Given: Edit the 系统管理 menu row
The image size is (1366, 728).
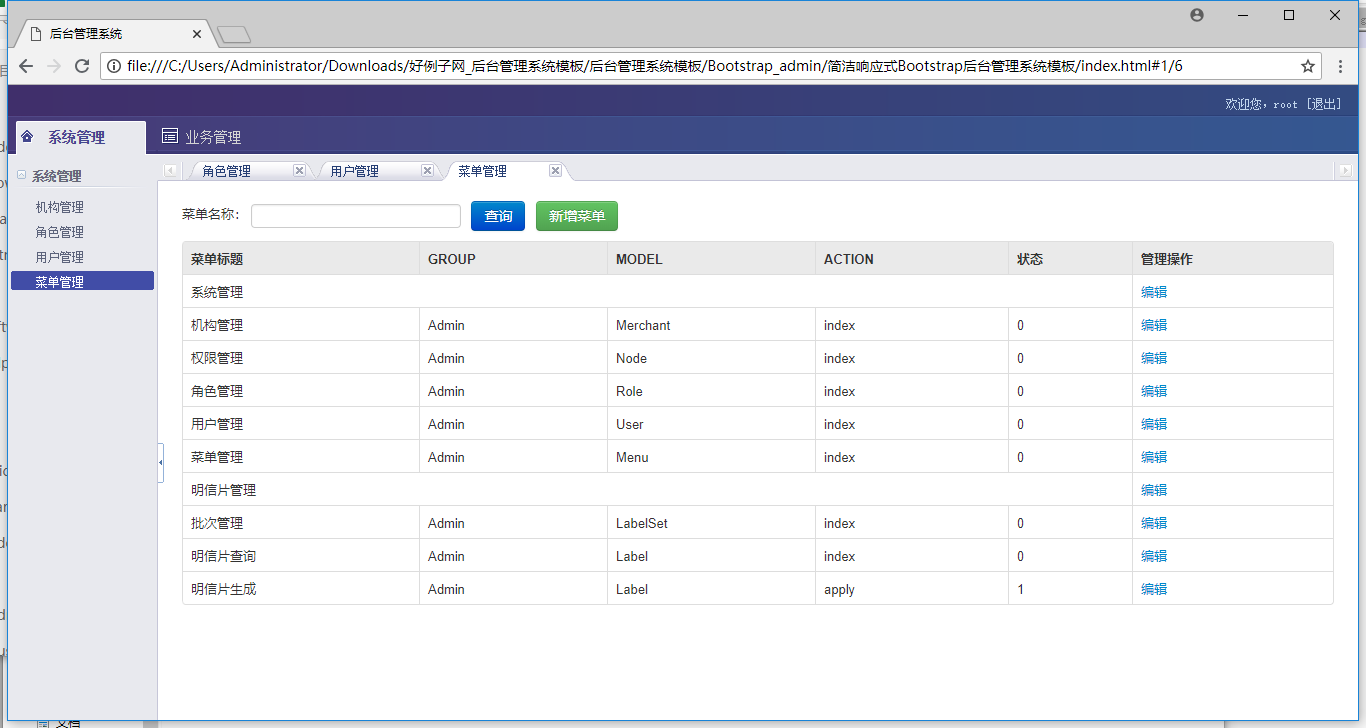Looking at the screenshot, I should [1154, 292].
